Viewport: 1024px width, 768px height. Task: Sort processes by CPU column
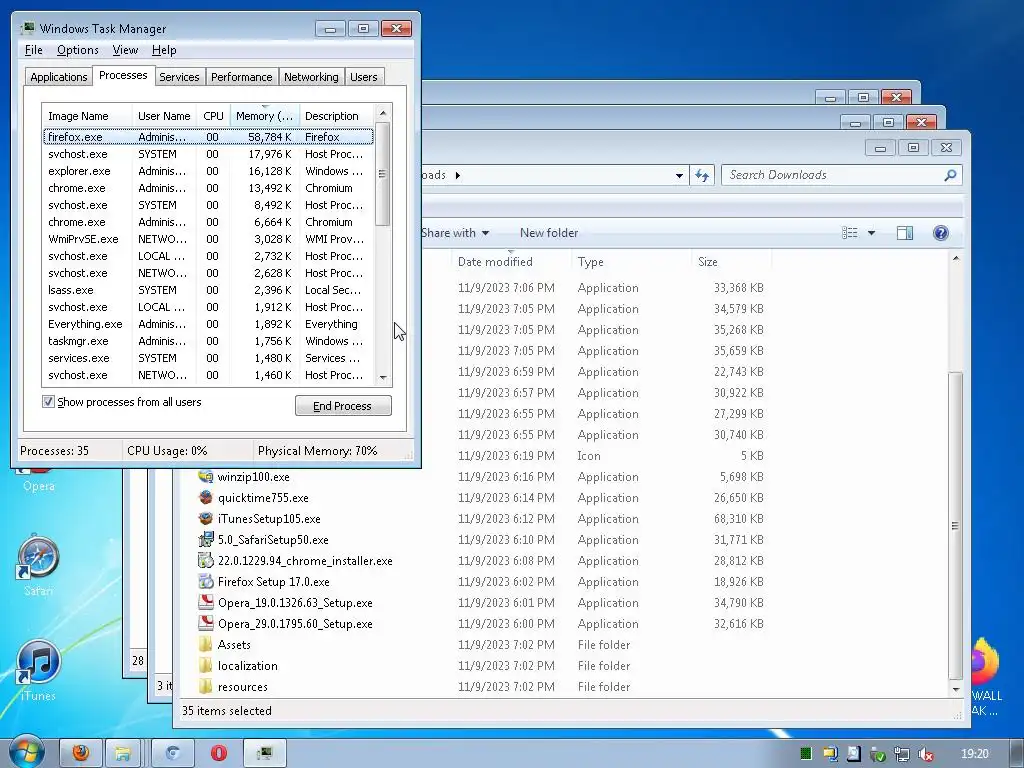[x=214, y=116]
